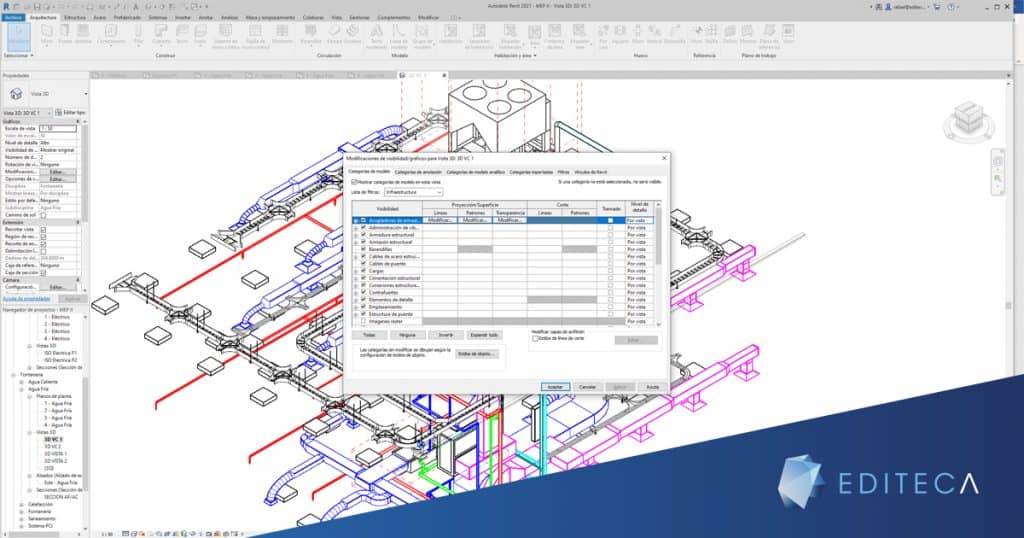Click the Ayuda button in dialog
The image size is (1024, 538).
(x=652, y=387)
